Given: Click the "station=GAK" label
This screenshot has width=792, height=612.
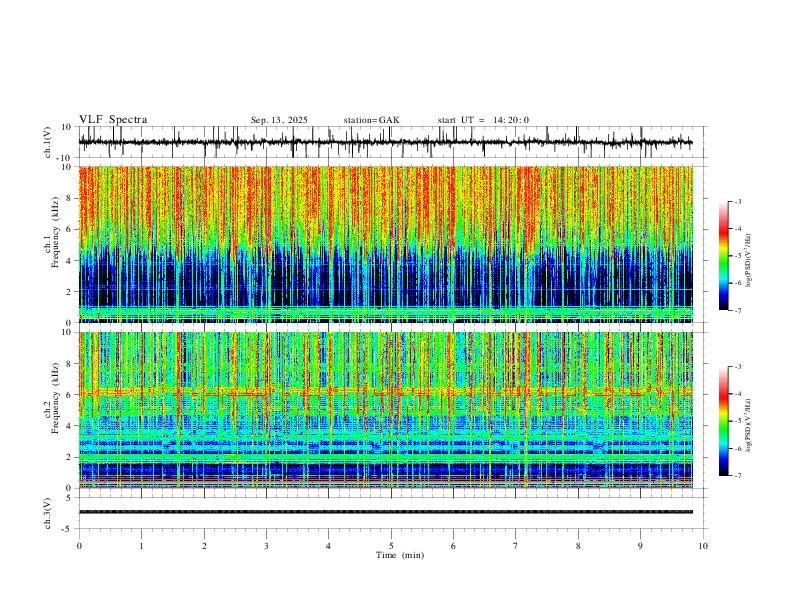Looking at the screenshot, I should click(x=371, y=120).
